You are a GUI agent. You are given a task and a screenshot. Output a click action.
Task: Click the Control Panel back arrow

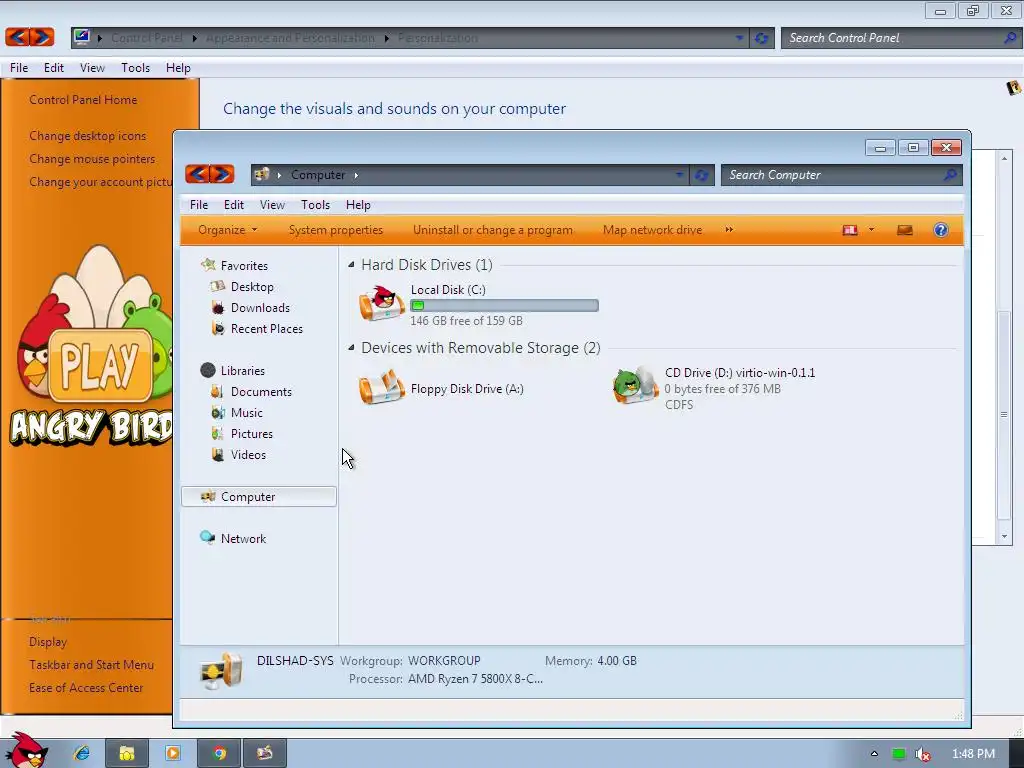click(18, 37)
